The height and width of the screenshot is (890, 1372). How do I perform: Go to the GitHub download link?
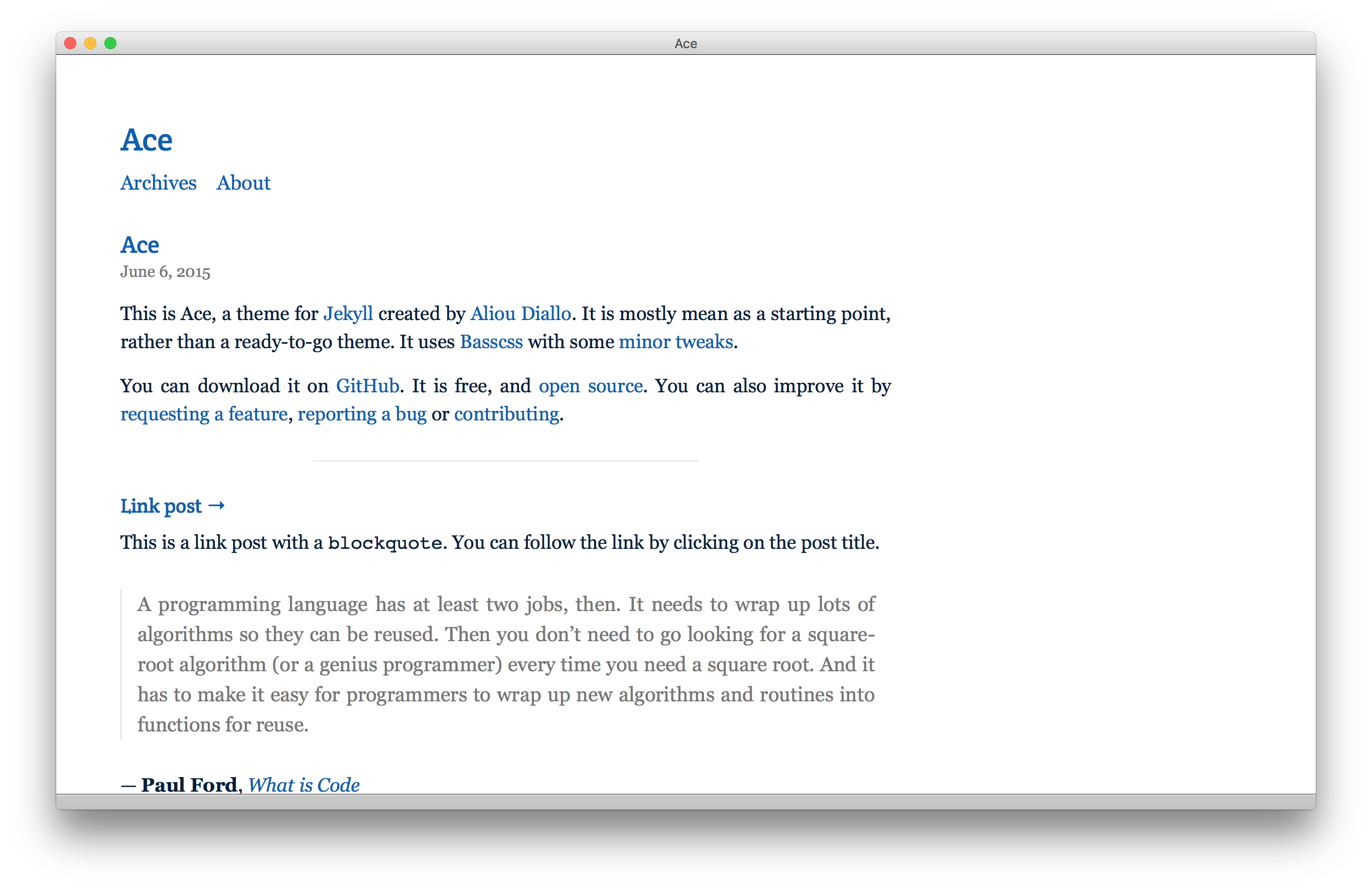367,386
